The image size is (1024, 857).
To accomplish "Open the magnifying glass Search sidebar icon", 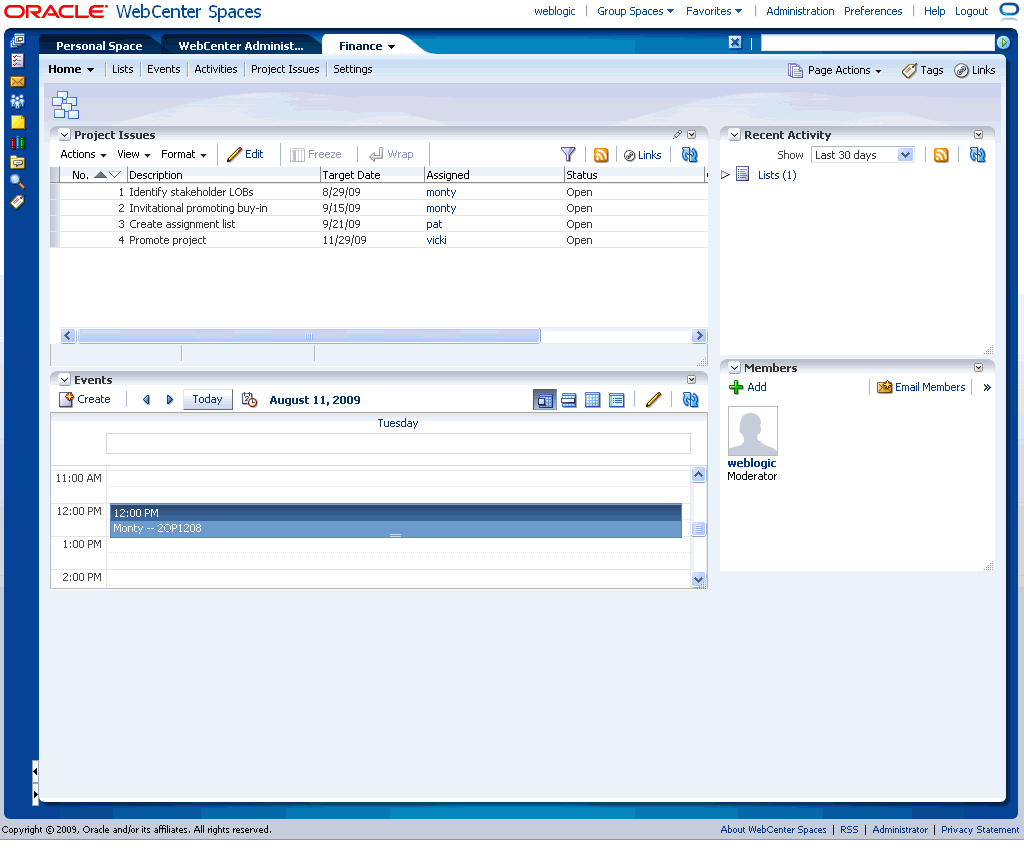I will point(18,182).
